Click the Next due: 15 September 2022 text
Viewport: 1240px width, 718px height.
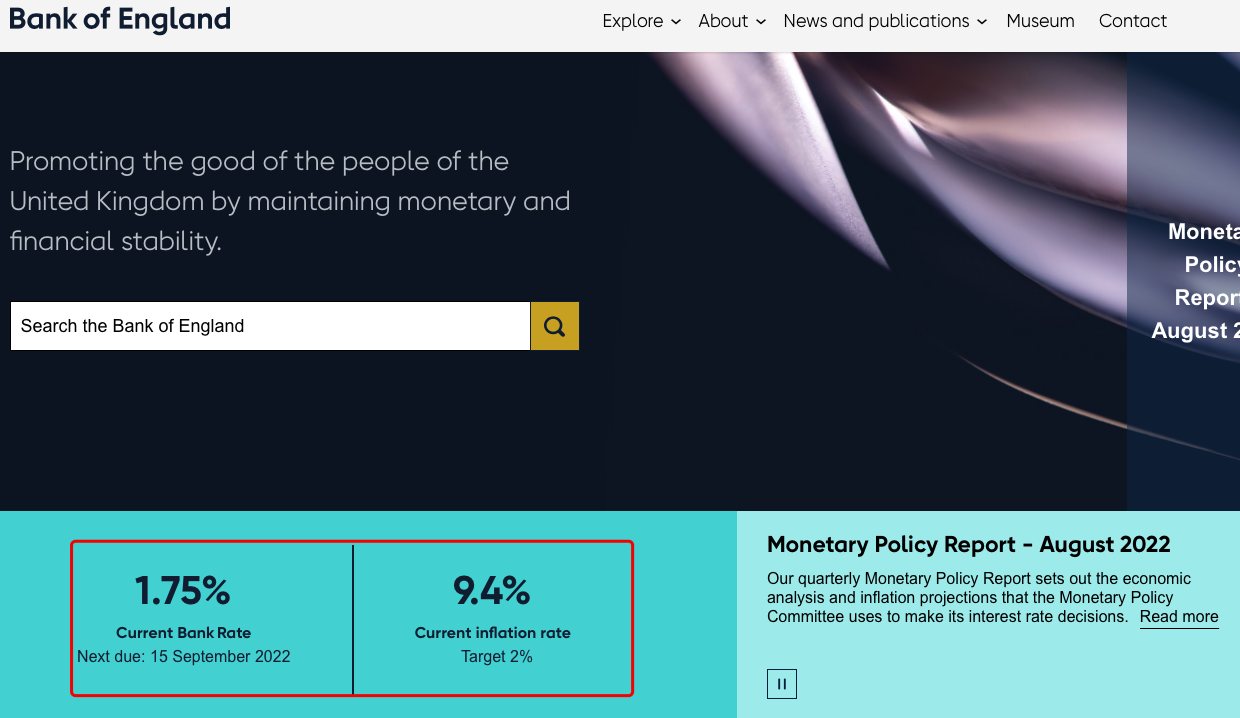point(184,657)
